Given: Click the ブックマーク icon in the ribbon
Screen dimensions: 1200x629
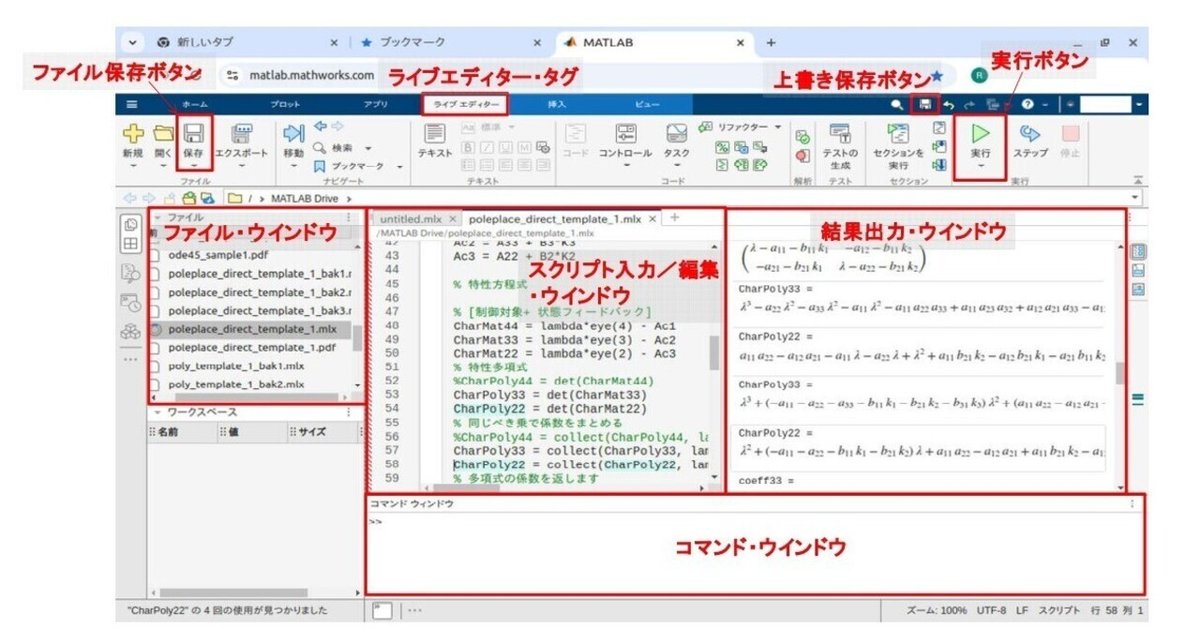Looking at the screenshot, I should pyautogui.click(x=320, y=166).
